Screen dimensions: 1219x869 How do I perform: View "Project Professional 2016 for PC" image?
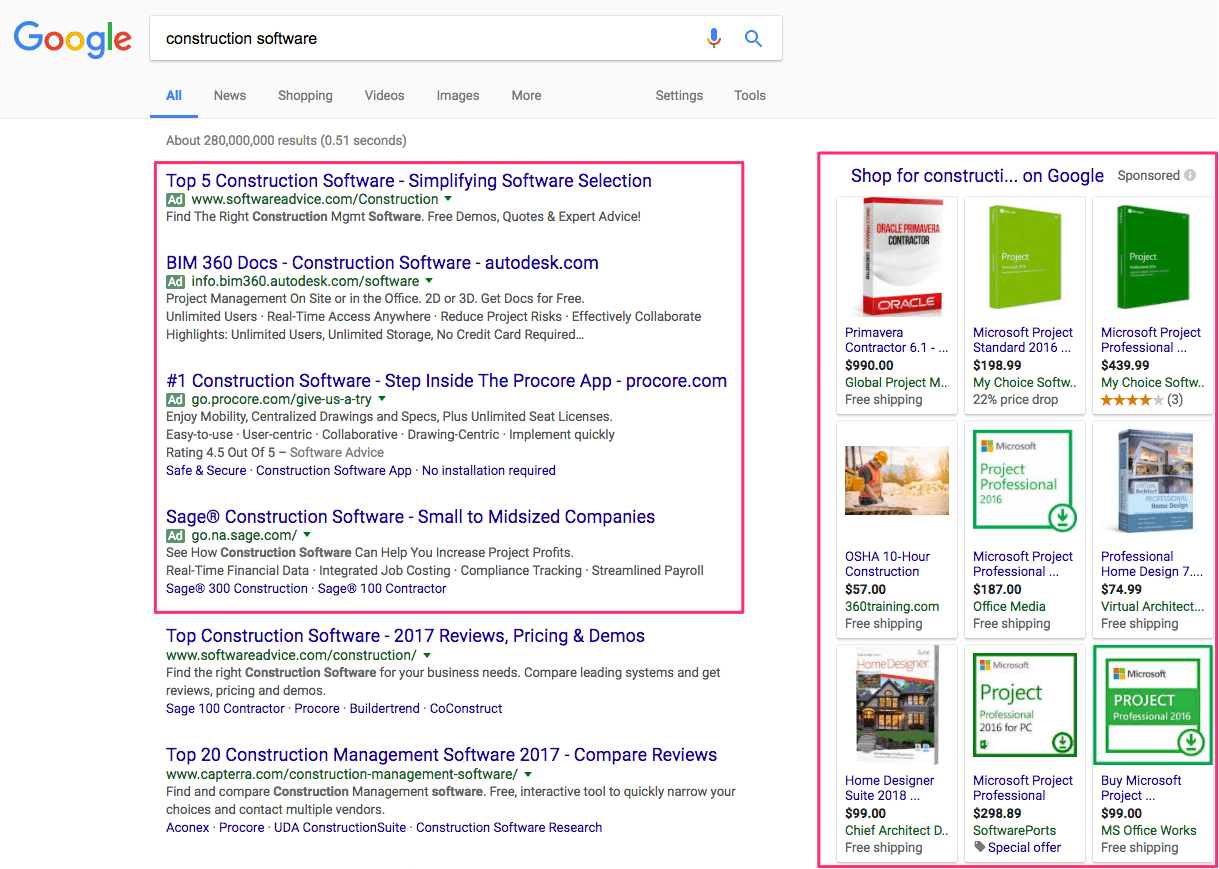tap(1023, 705)
